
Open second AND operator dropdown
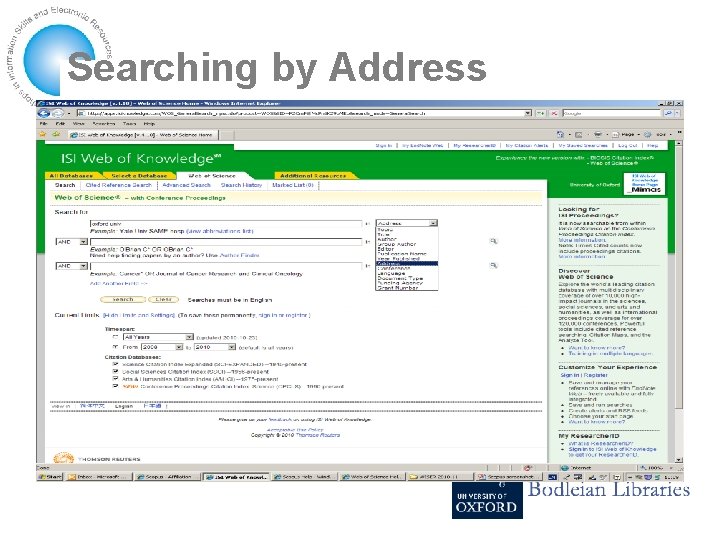(71, 266)
